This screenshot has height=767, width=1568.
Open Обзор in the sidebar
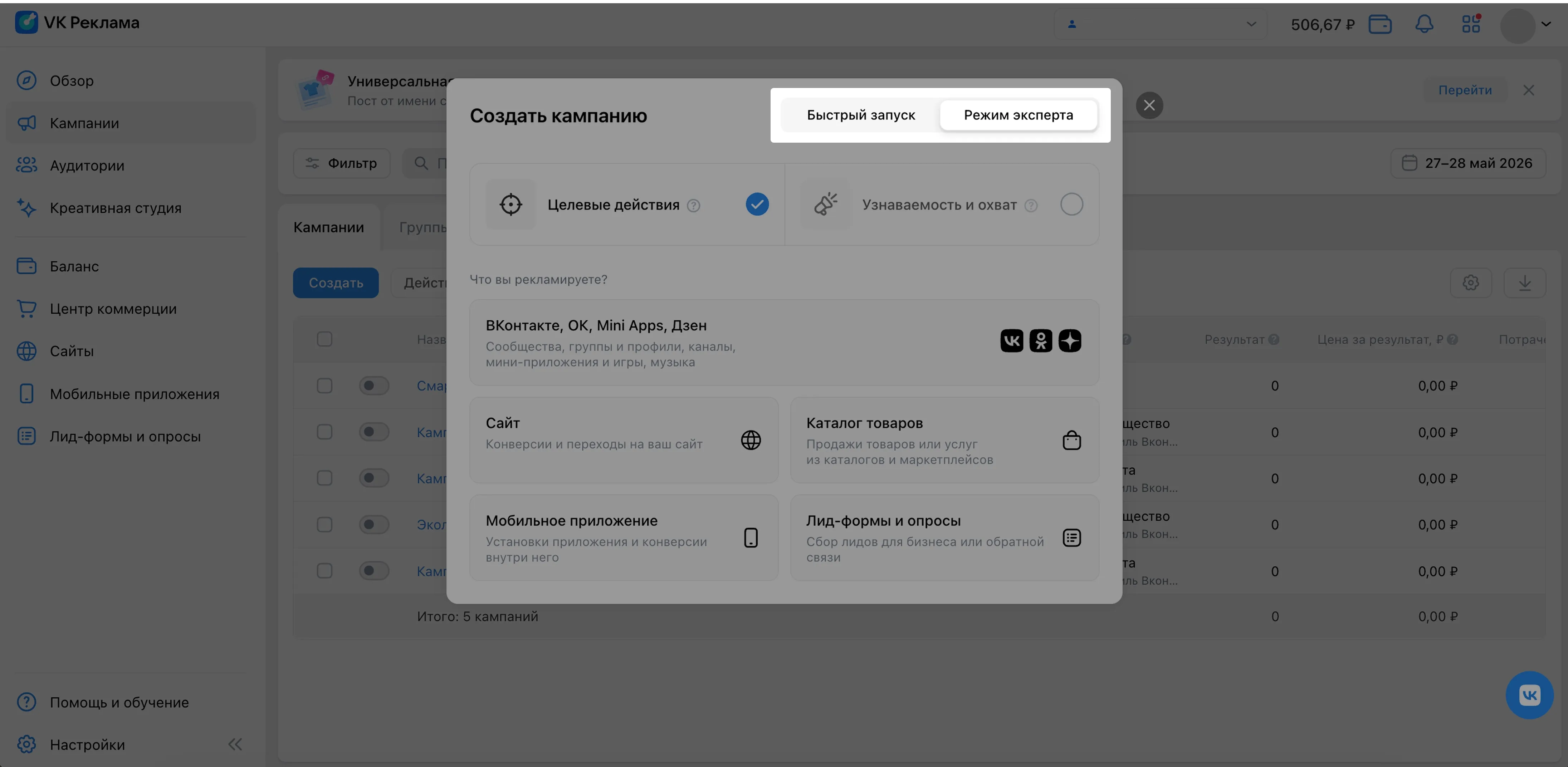coord(131,80)
